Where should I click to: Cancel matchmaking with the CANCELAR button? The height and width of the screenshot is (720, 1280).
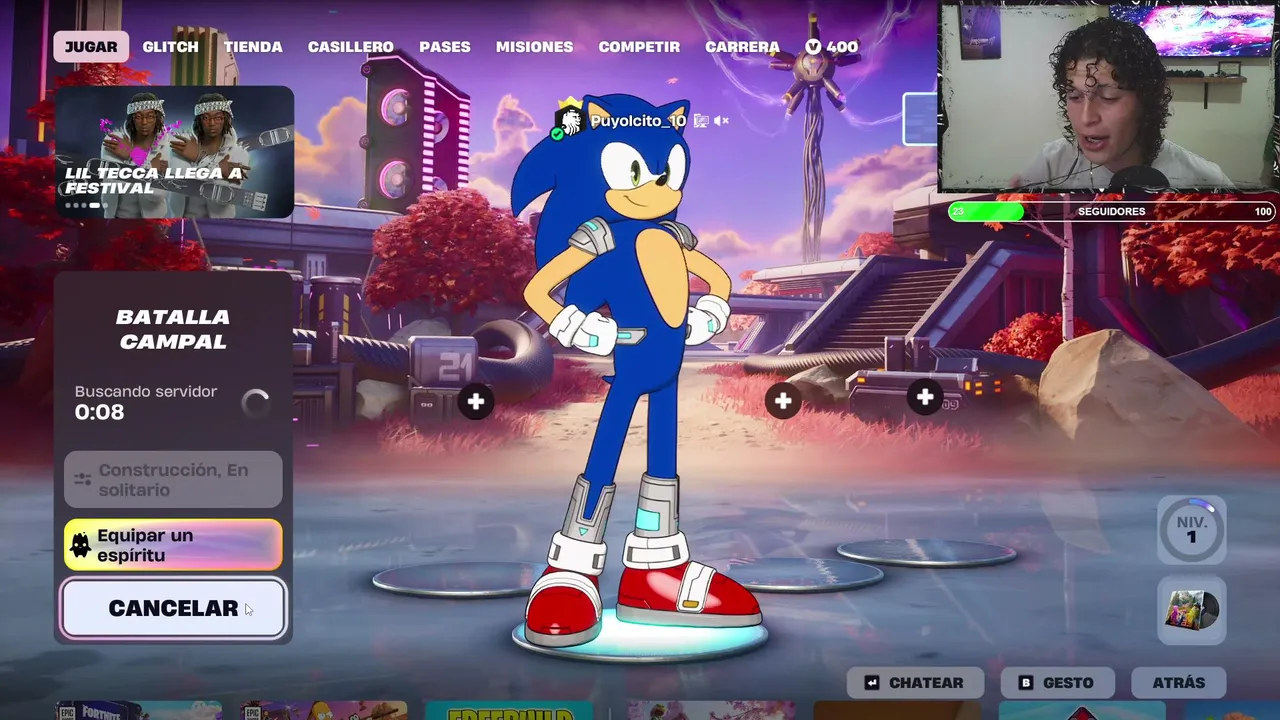pyautogui.click(x=173, y=608)
